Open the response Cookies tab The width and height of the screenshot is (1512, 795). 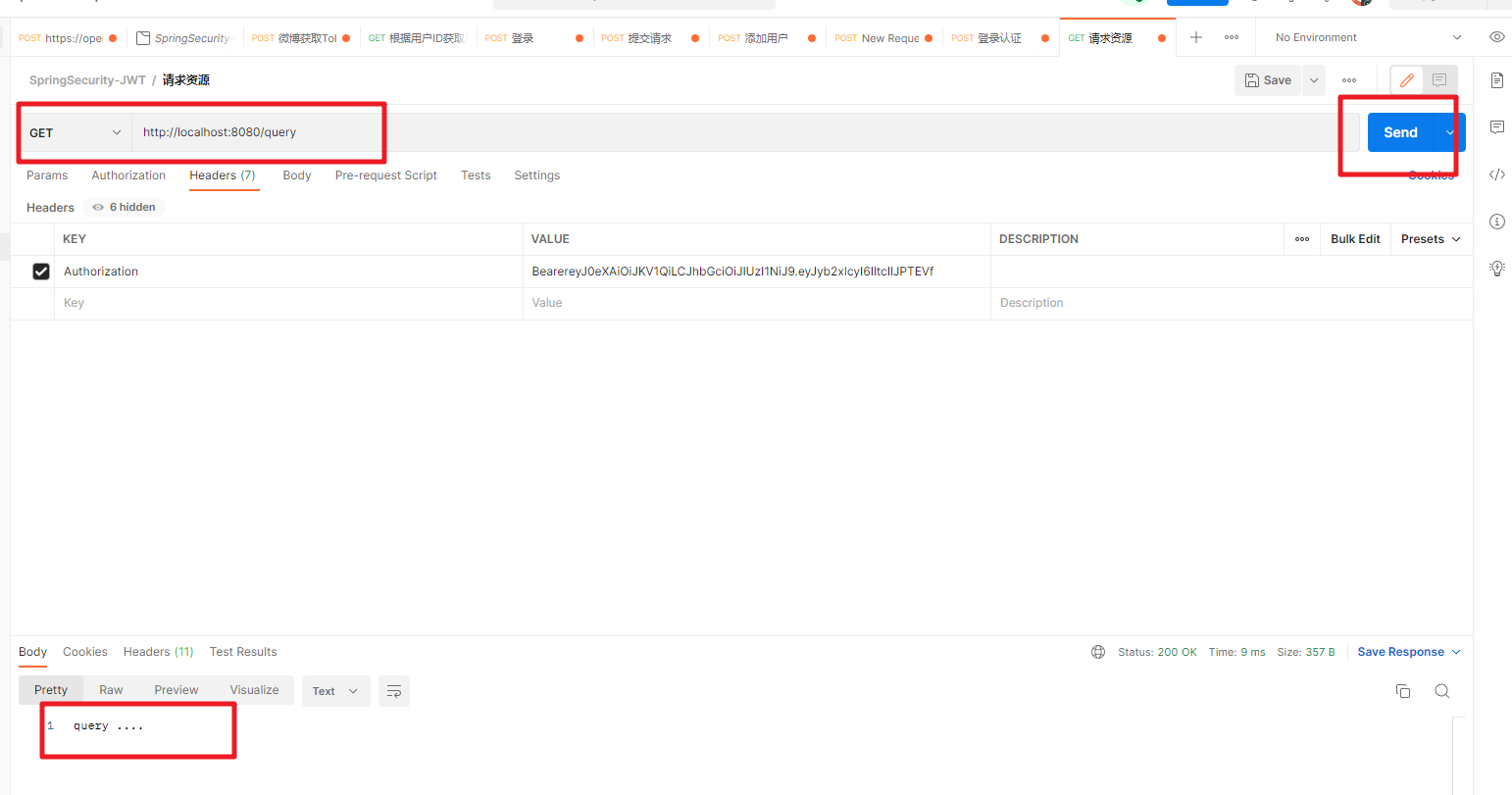[x=85, y=652]
